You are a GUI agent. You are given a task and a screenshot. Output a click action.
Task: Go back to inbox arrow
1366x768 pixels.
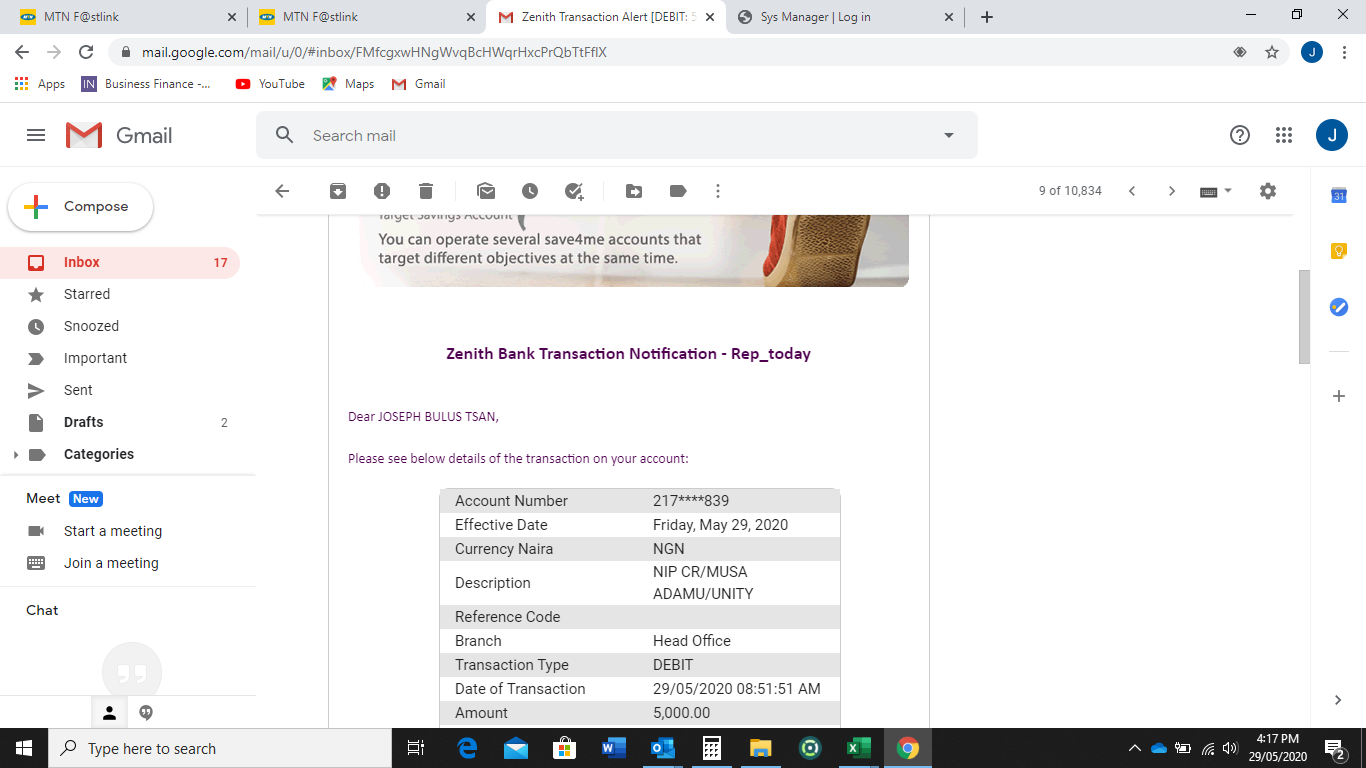(x=282, y=191)
